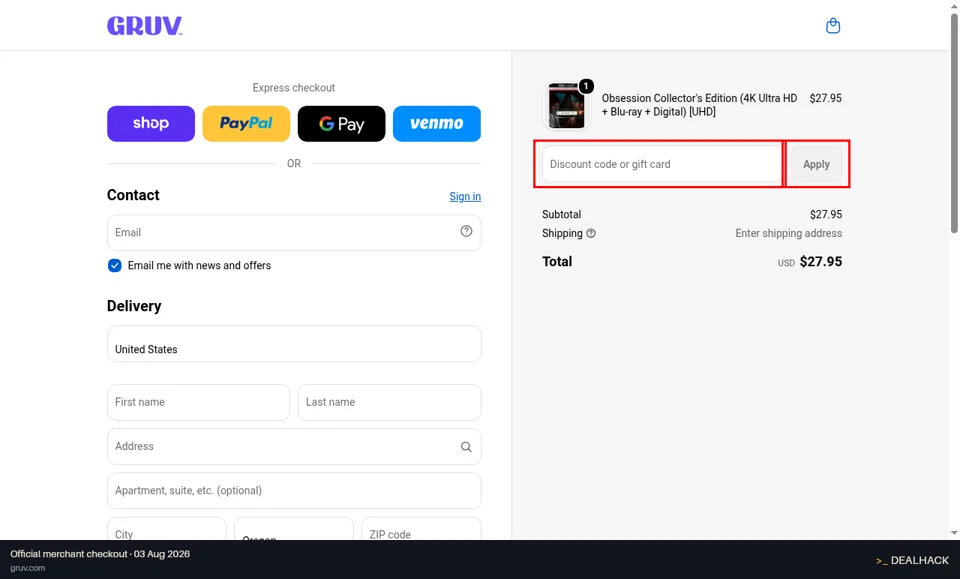Click the Obsession product thumbnail
This screenshot has width=960, height=579.
[566, 105]
